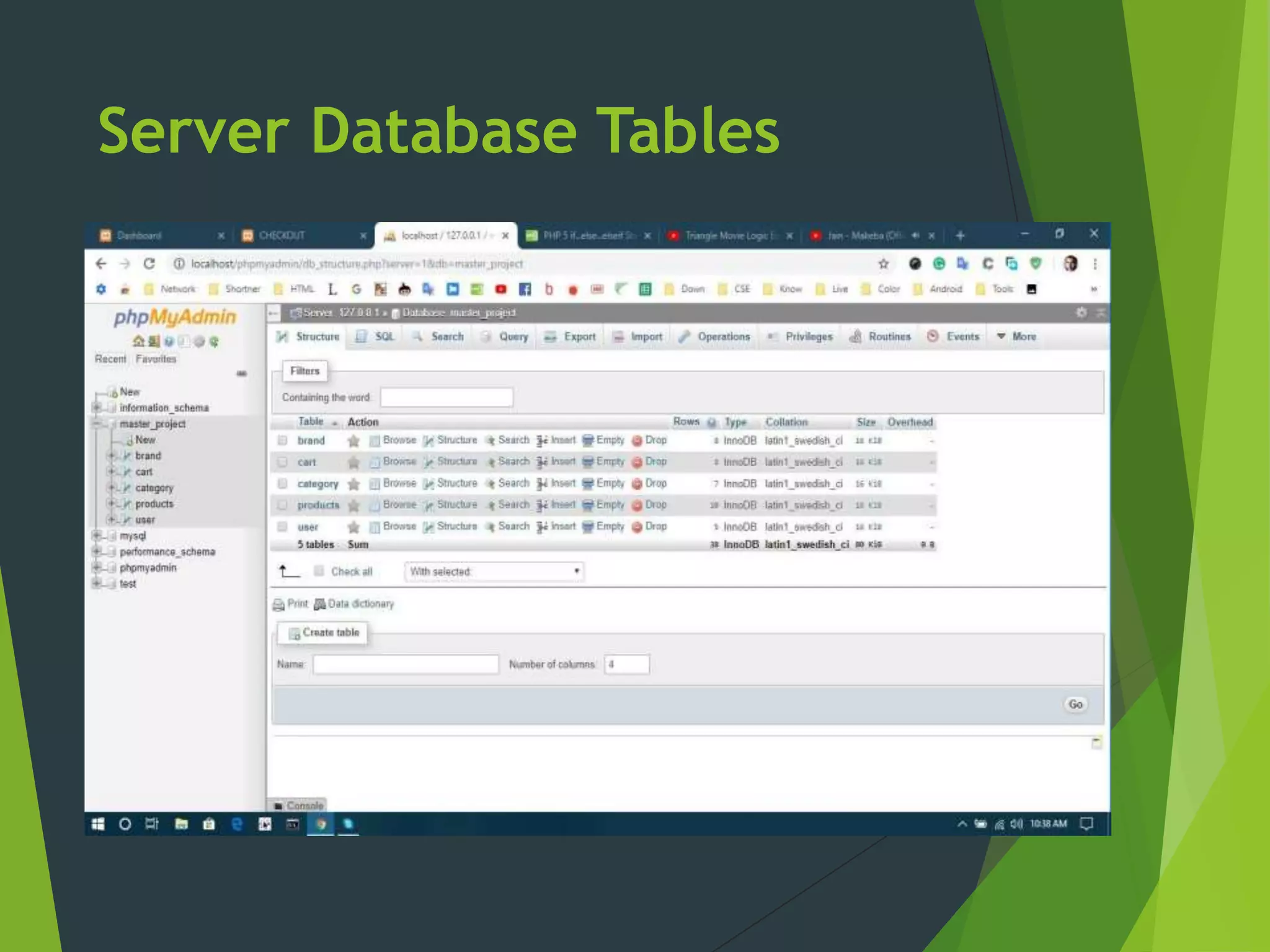
Task: Tick the checkbox for brand table
Action: coord(283,441)
